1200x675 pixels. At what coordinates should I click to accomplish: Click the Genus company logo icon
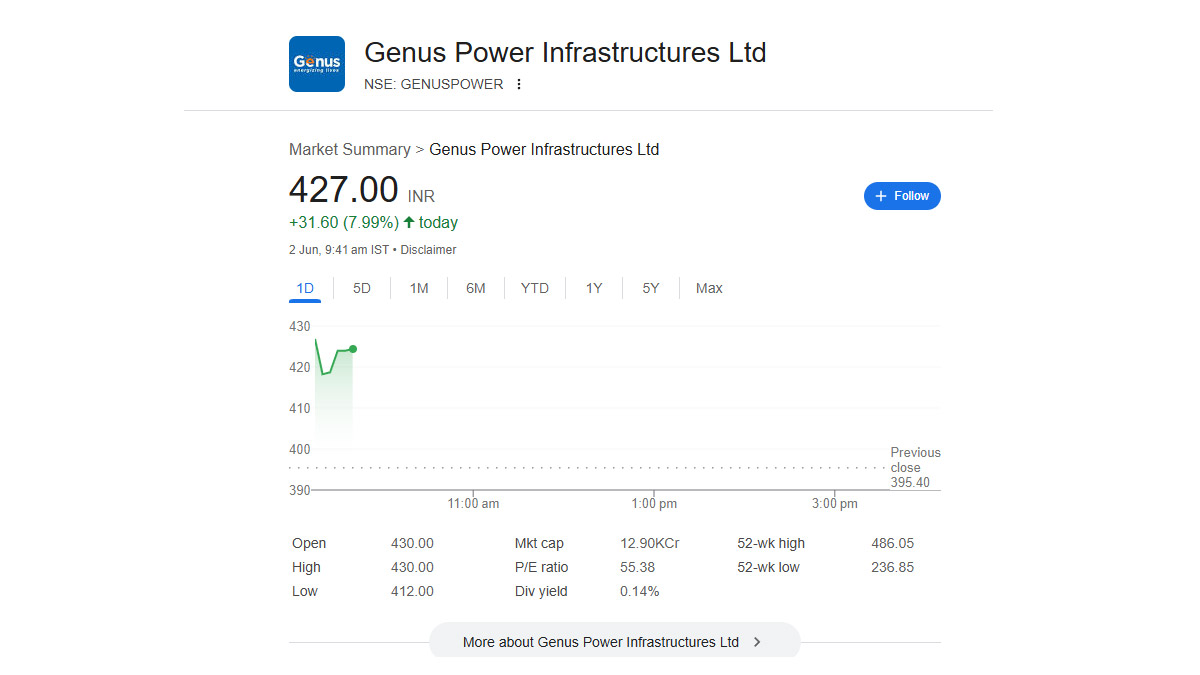point(316,64)
